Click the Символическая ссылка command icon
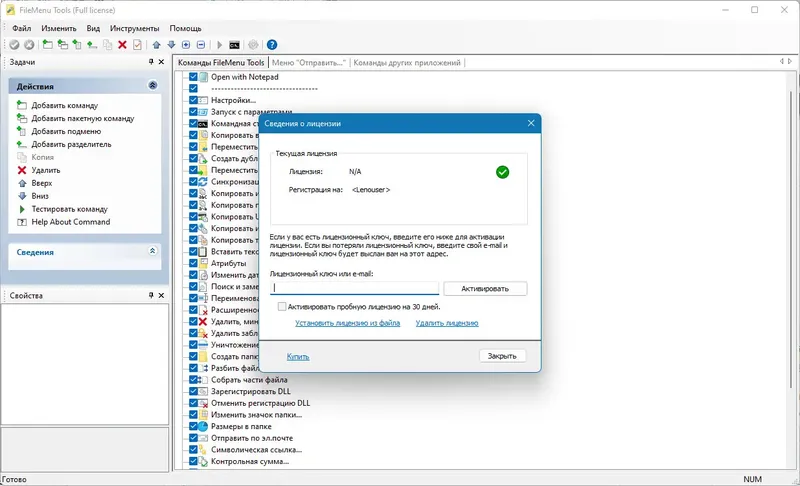The height and width of the screenshot is (486, 800). coord(203,450)
